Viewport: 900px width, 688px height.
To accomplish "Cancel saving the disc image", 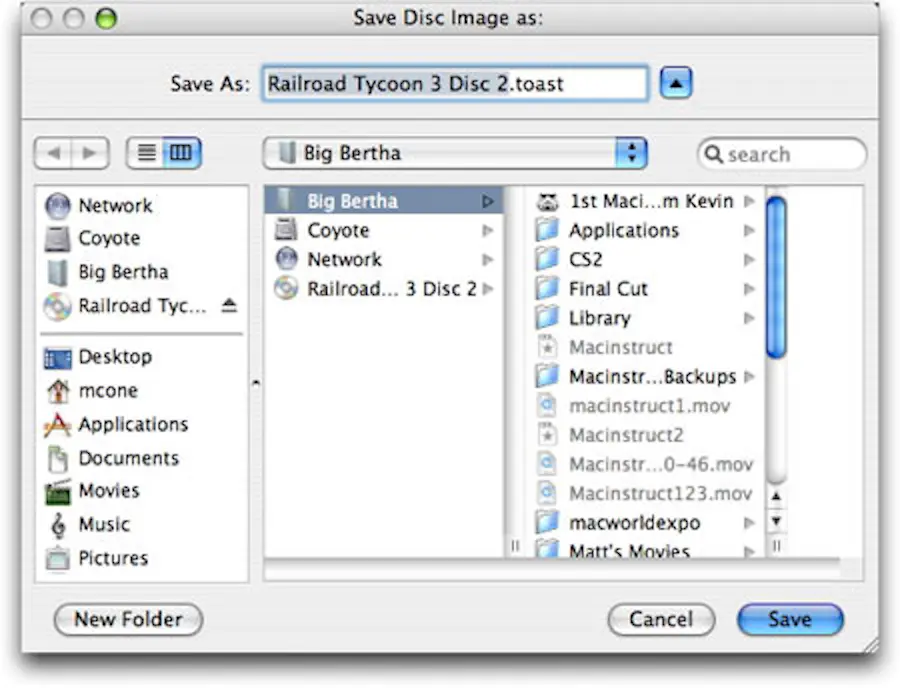I will click(661, 619).
